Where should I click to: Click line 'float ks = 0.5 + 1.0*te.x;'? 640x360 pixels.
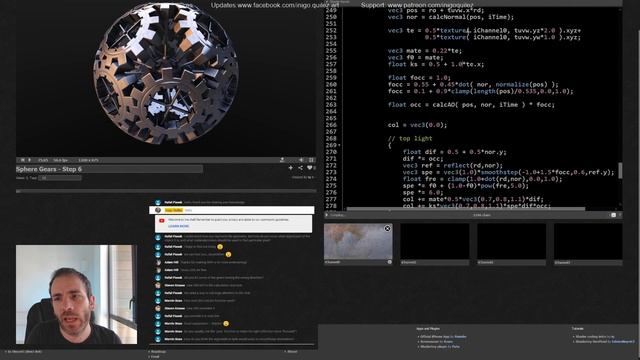click(436, 64)
